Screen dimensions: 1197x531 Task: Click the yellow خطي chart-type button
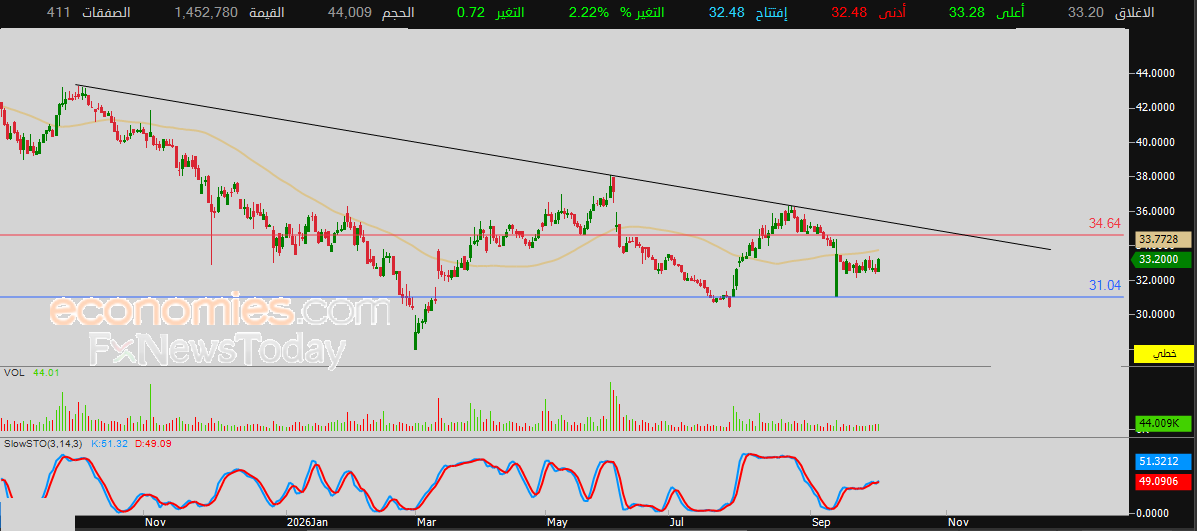(1163, 354)
